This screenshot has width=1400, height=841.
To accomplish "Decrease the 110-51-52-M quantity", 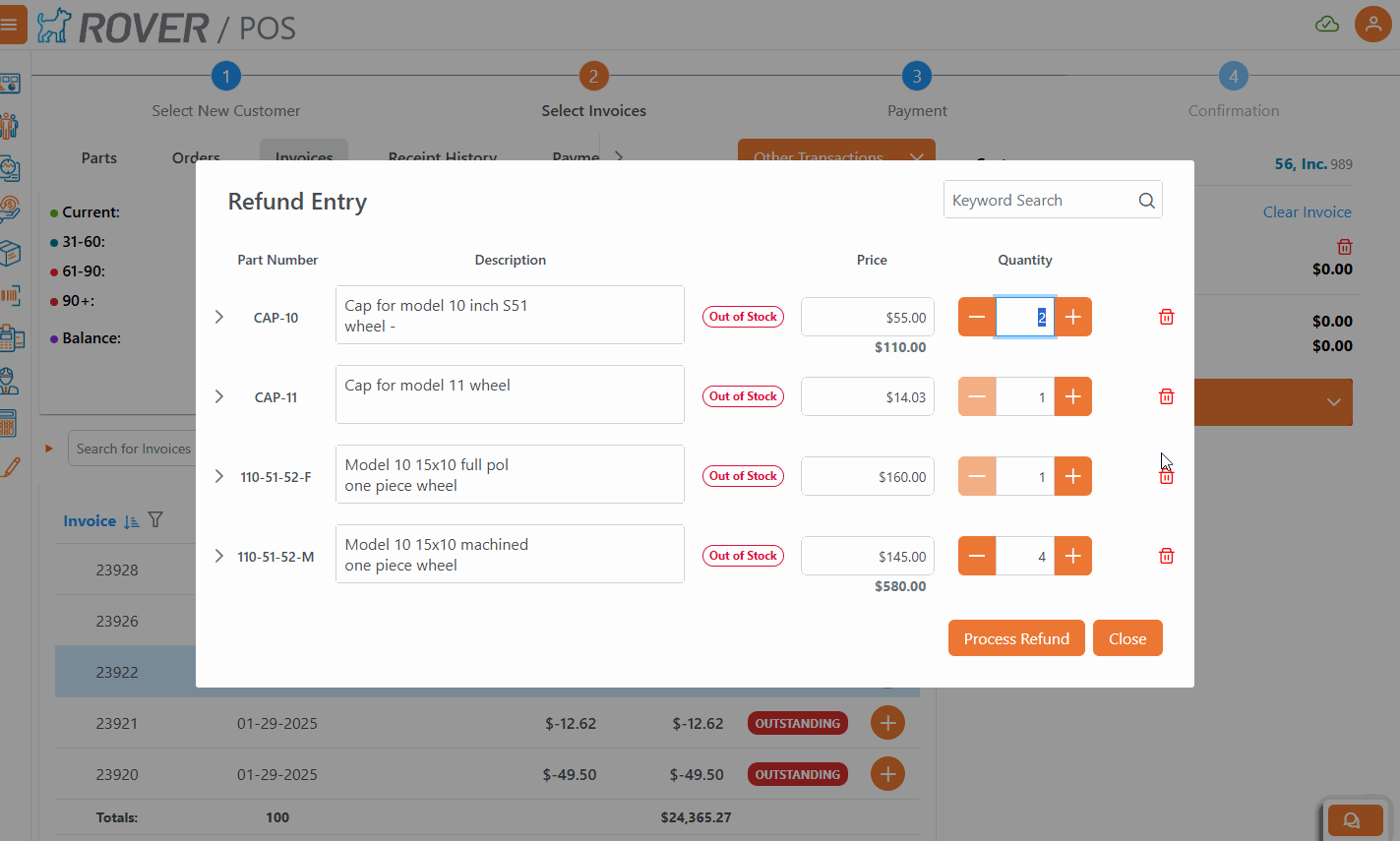I will 977,556.
